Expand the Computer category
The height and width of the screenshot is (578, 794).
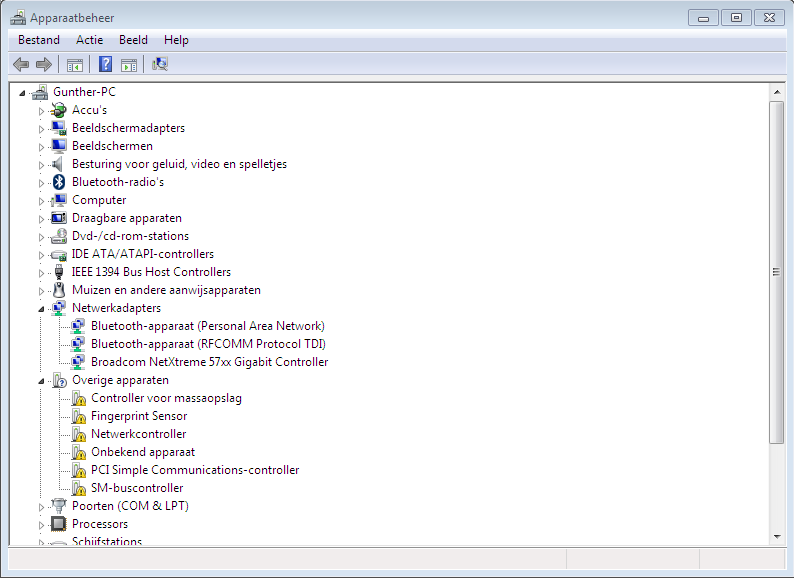(42, 201)
